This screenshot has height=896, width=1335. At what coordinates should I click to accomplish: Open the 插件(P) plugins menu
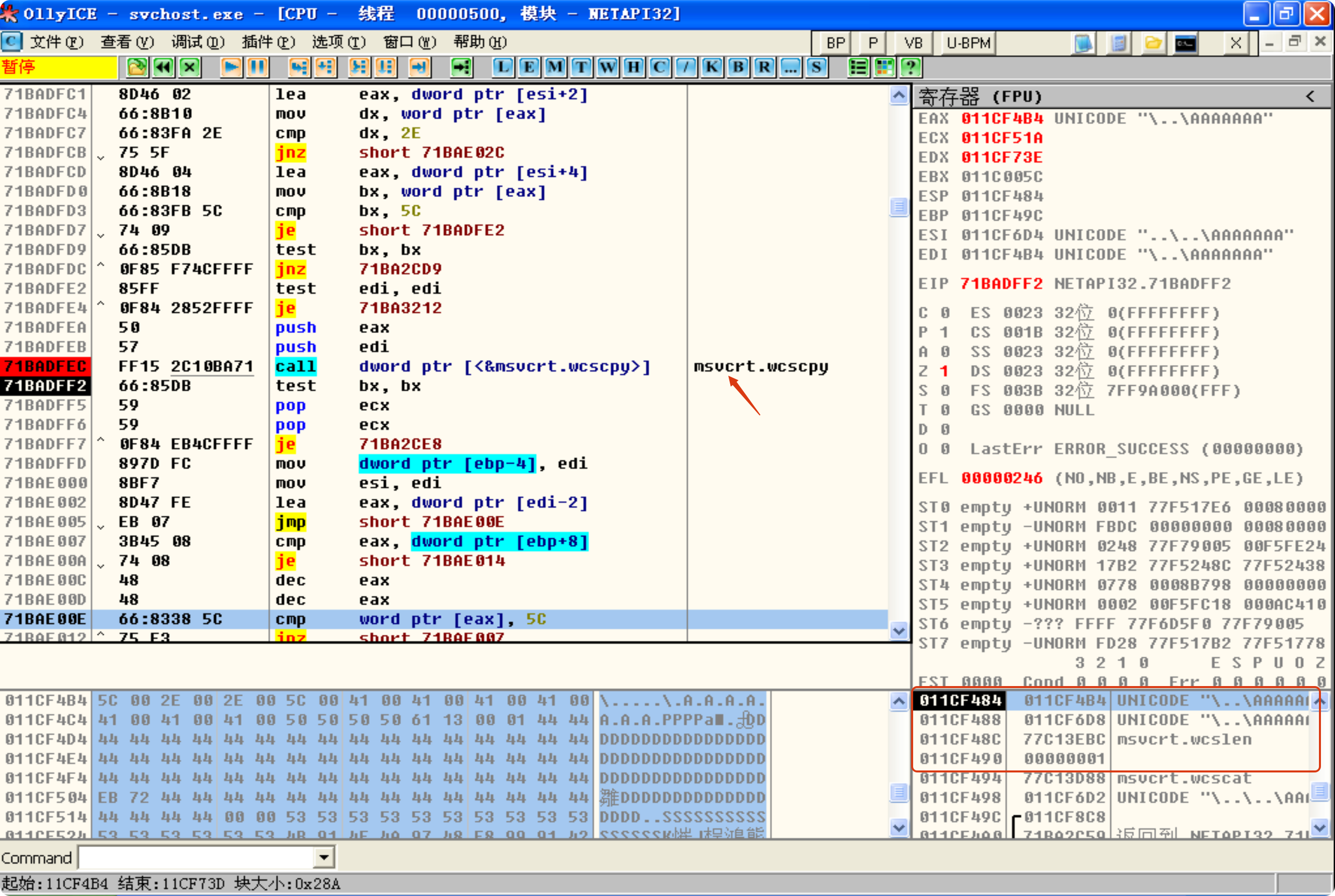[268, 42]
